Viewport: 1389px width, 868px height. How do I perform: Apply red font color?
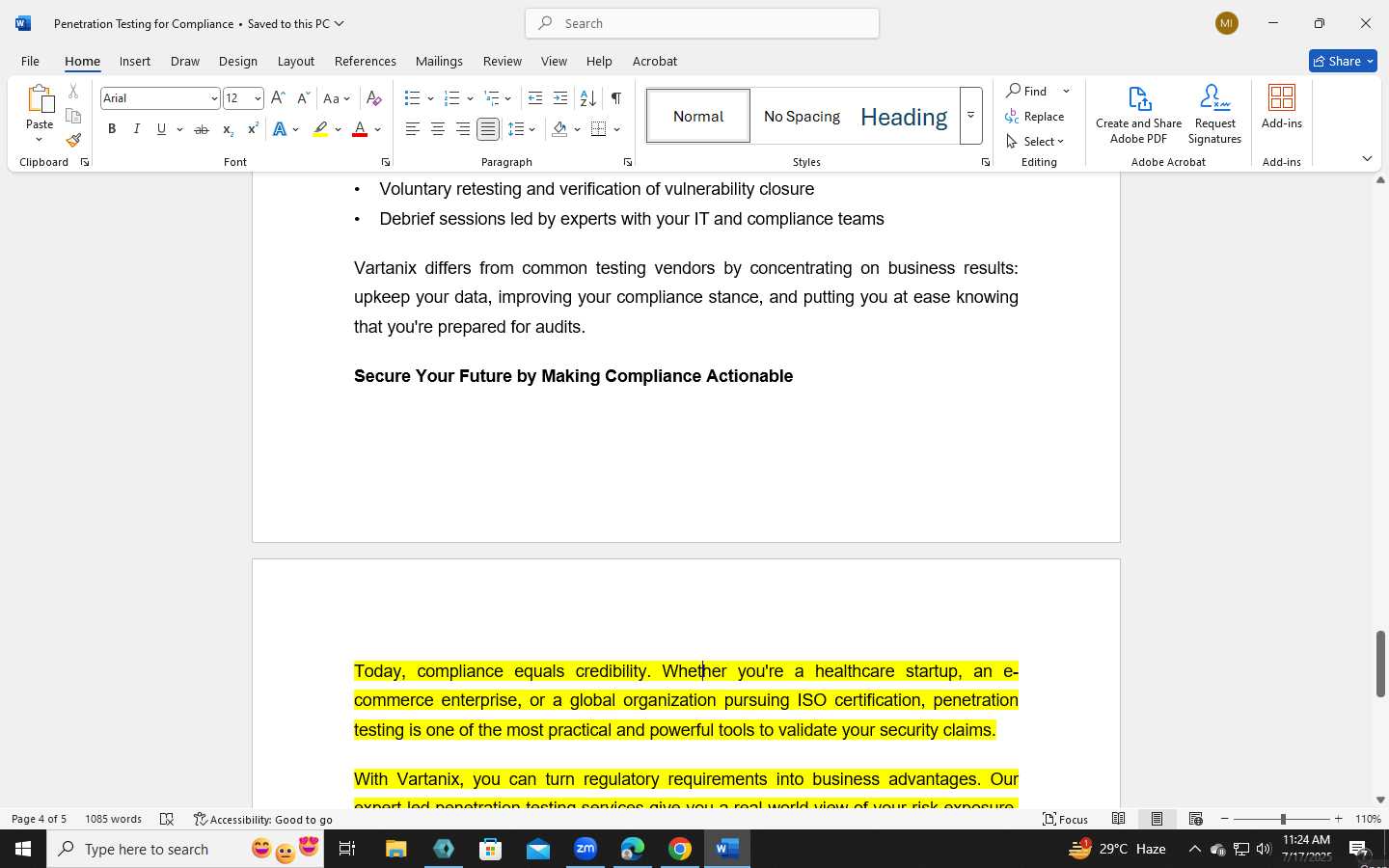(x=360, y=129)
